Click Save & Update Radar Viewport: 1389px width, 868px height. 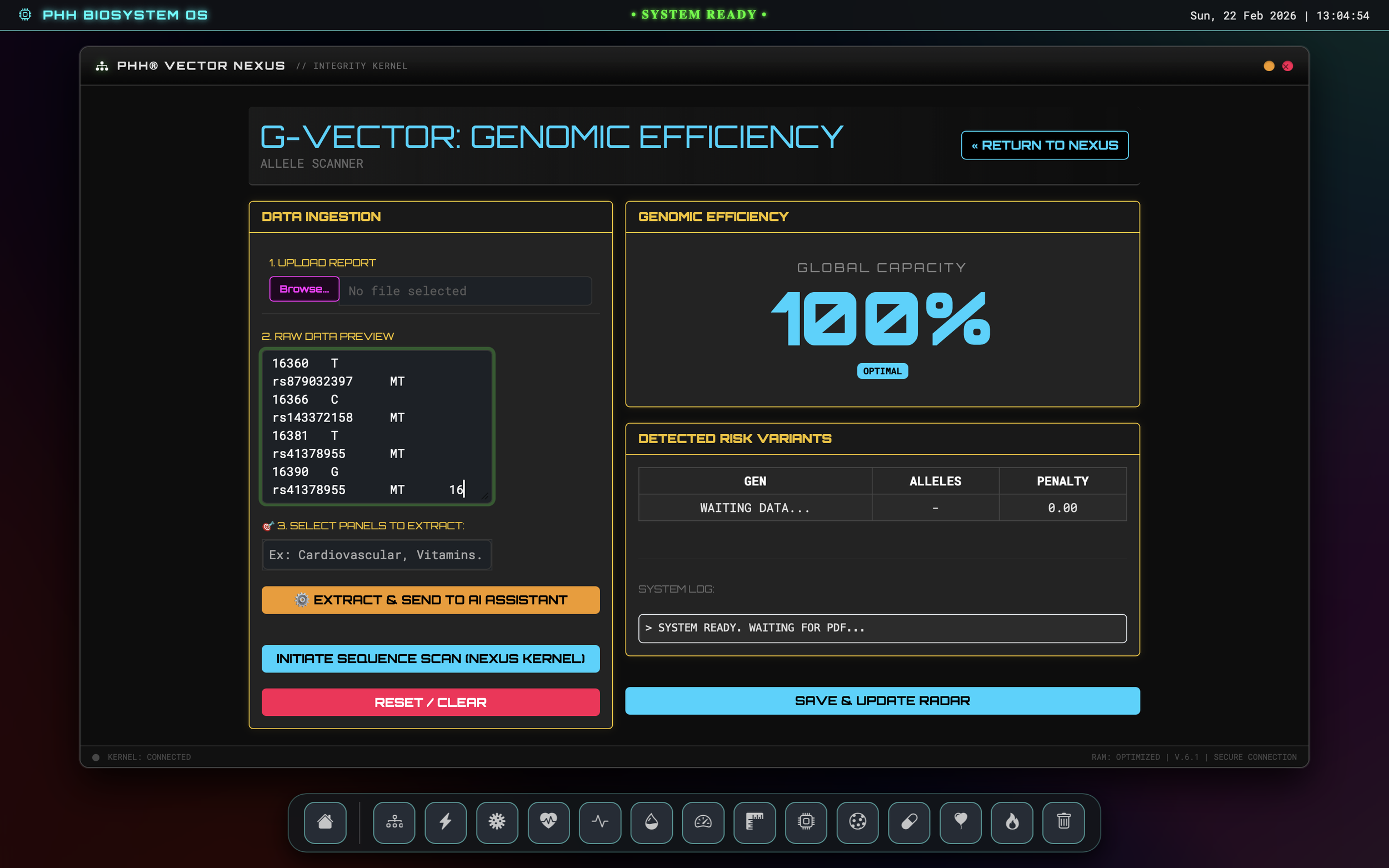pos(882,700)
